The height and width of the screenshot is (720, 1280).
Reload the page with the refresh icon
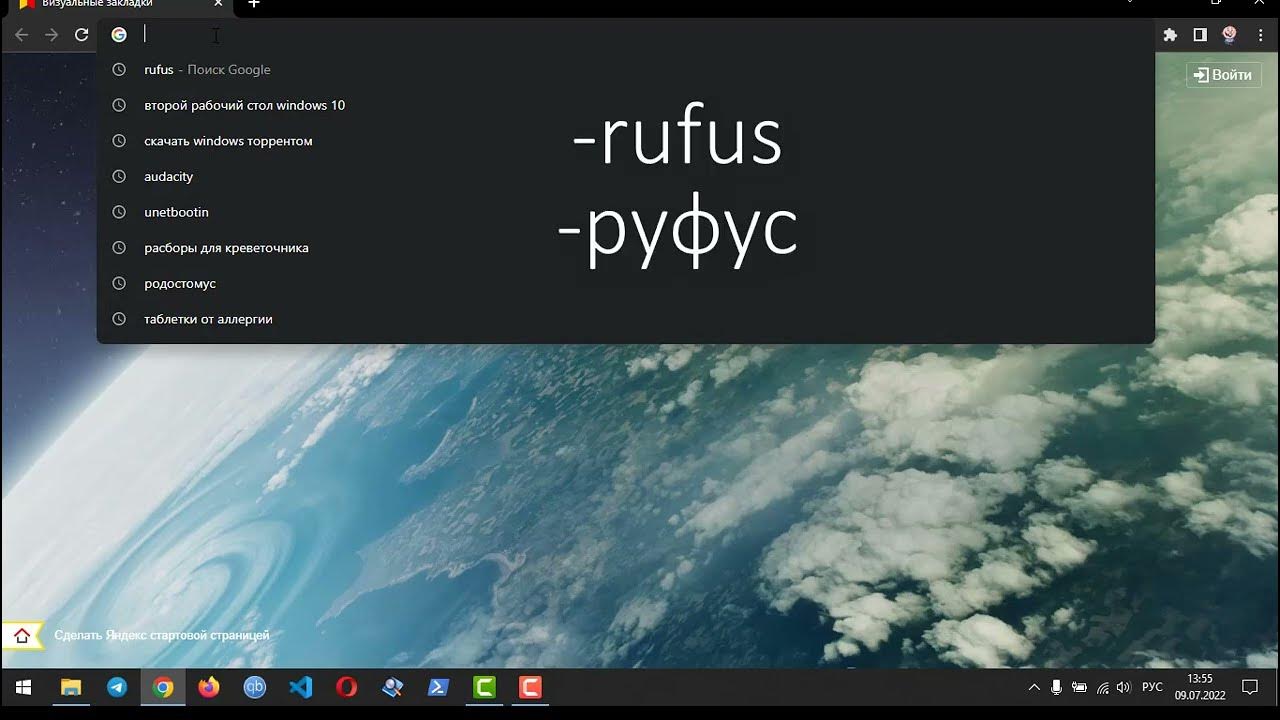coord(82,35)
